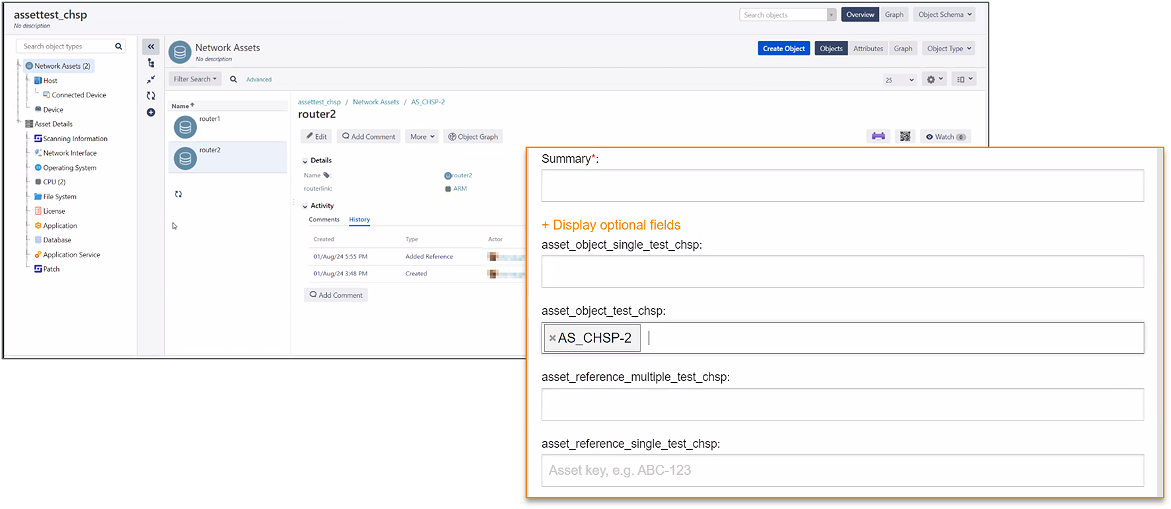Open the Object Schema dropdown
Image resolution: width=1171 pixels, height=509 pixels.
pos(944,15)
